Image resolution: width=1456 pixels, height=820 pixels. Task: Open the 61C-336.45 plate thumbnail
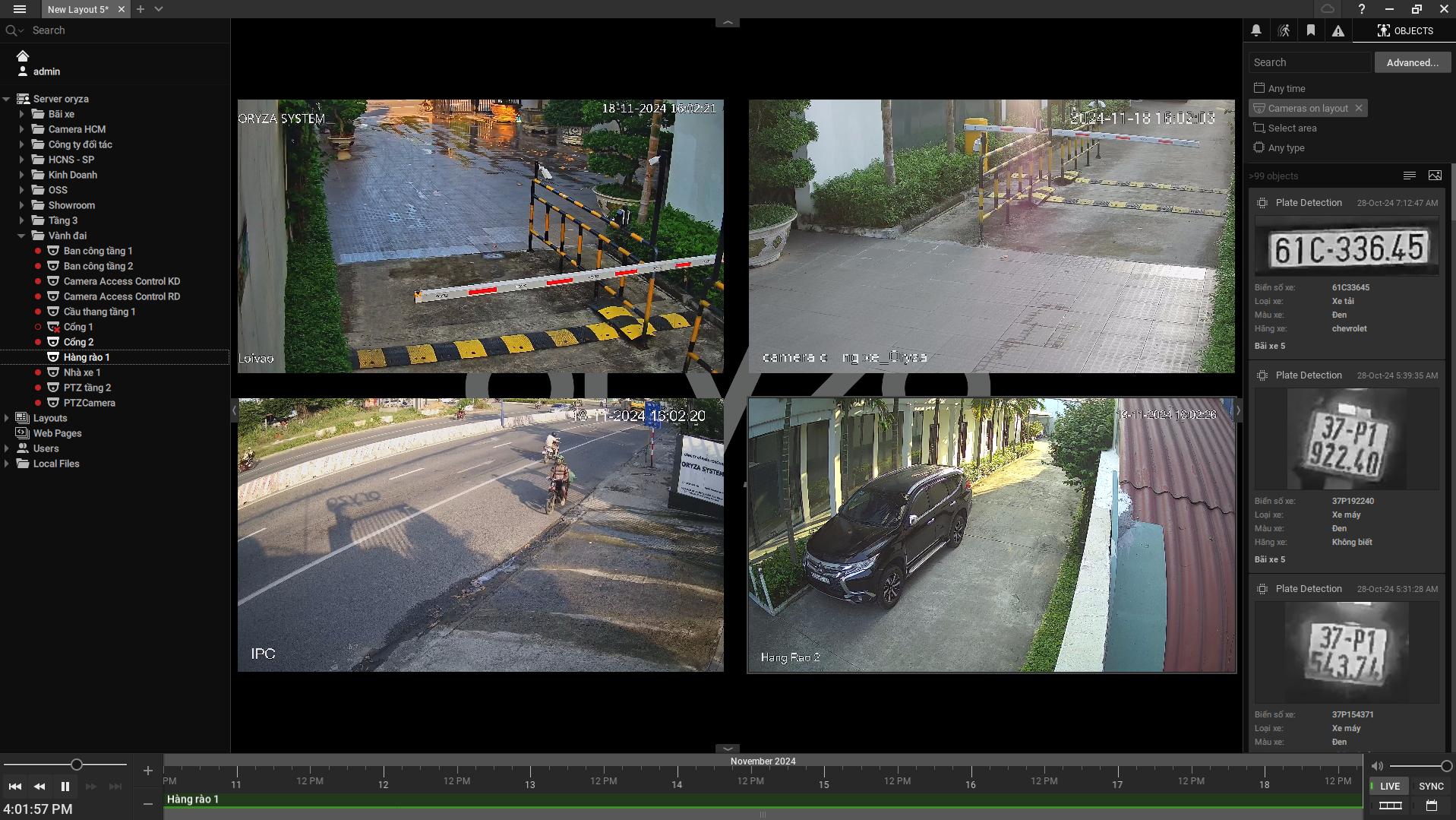pos(1347,246)
